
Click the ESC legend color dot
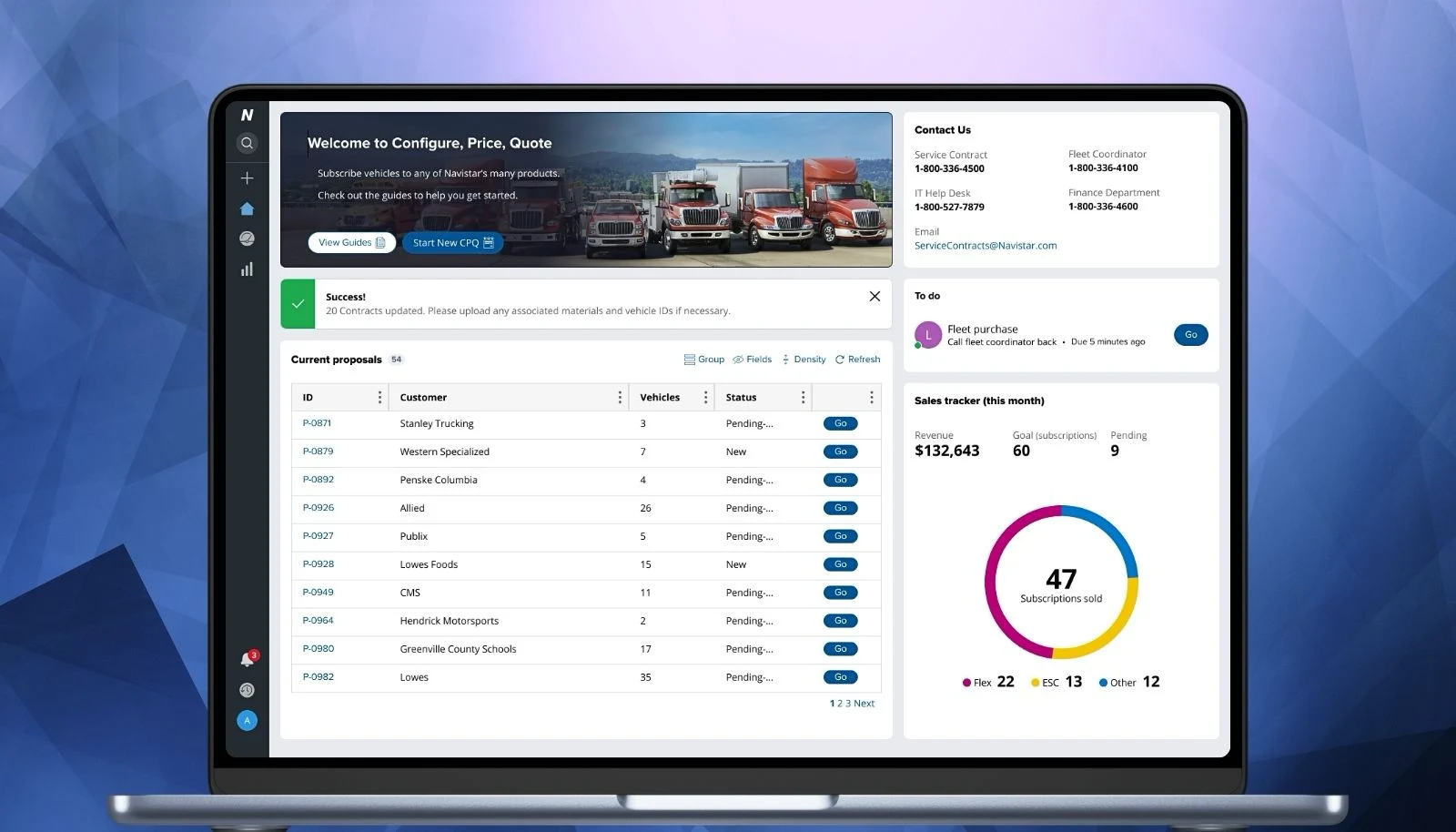pyautogui.click(x=1035, y=683)
